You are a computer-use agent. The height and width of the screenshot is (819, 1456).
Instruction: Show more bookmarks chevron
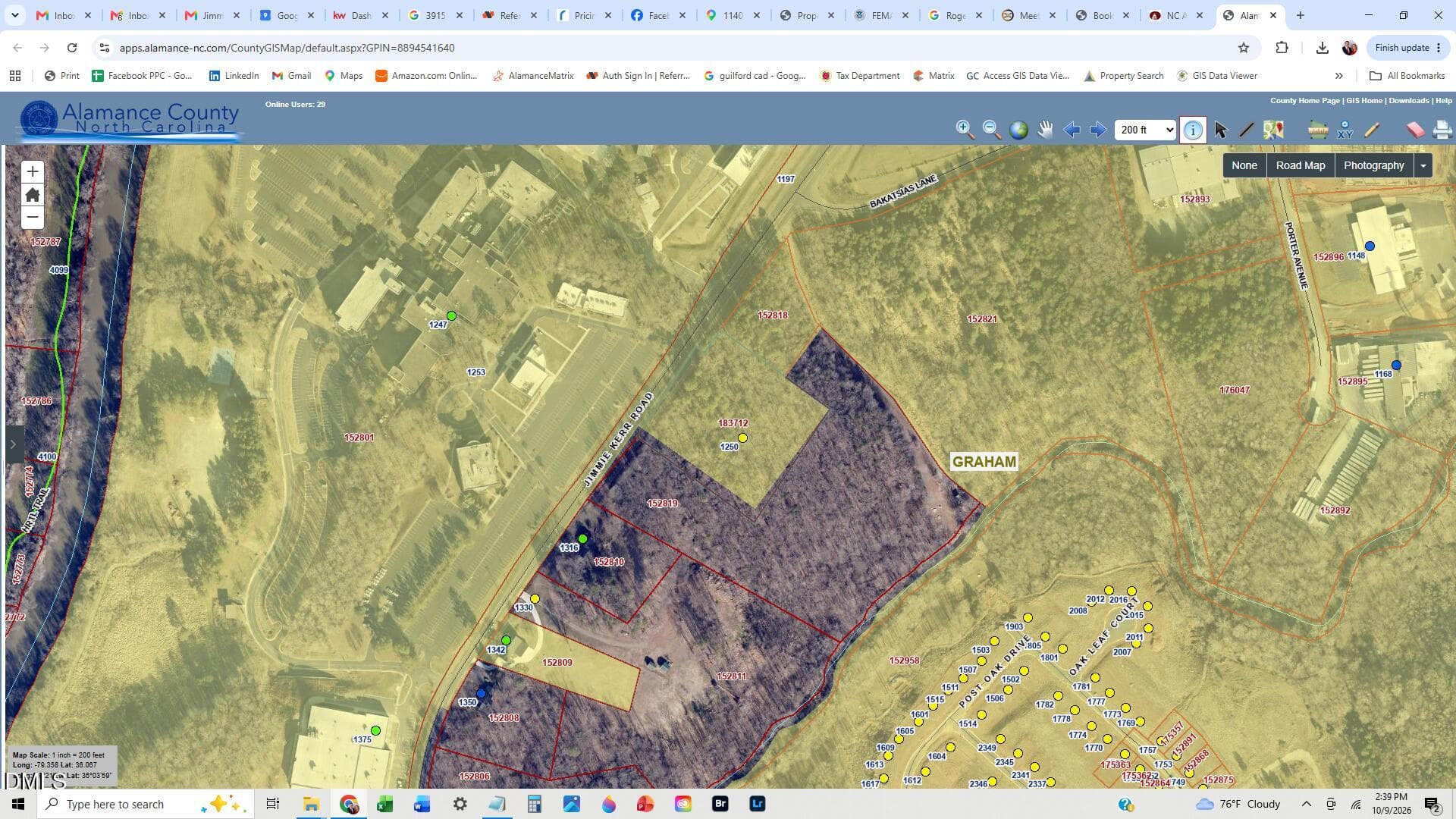pos(1338,76)
